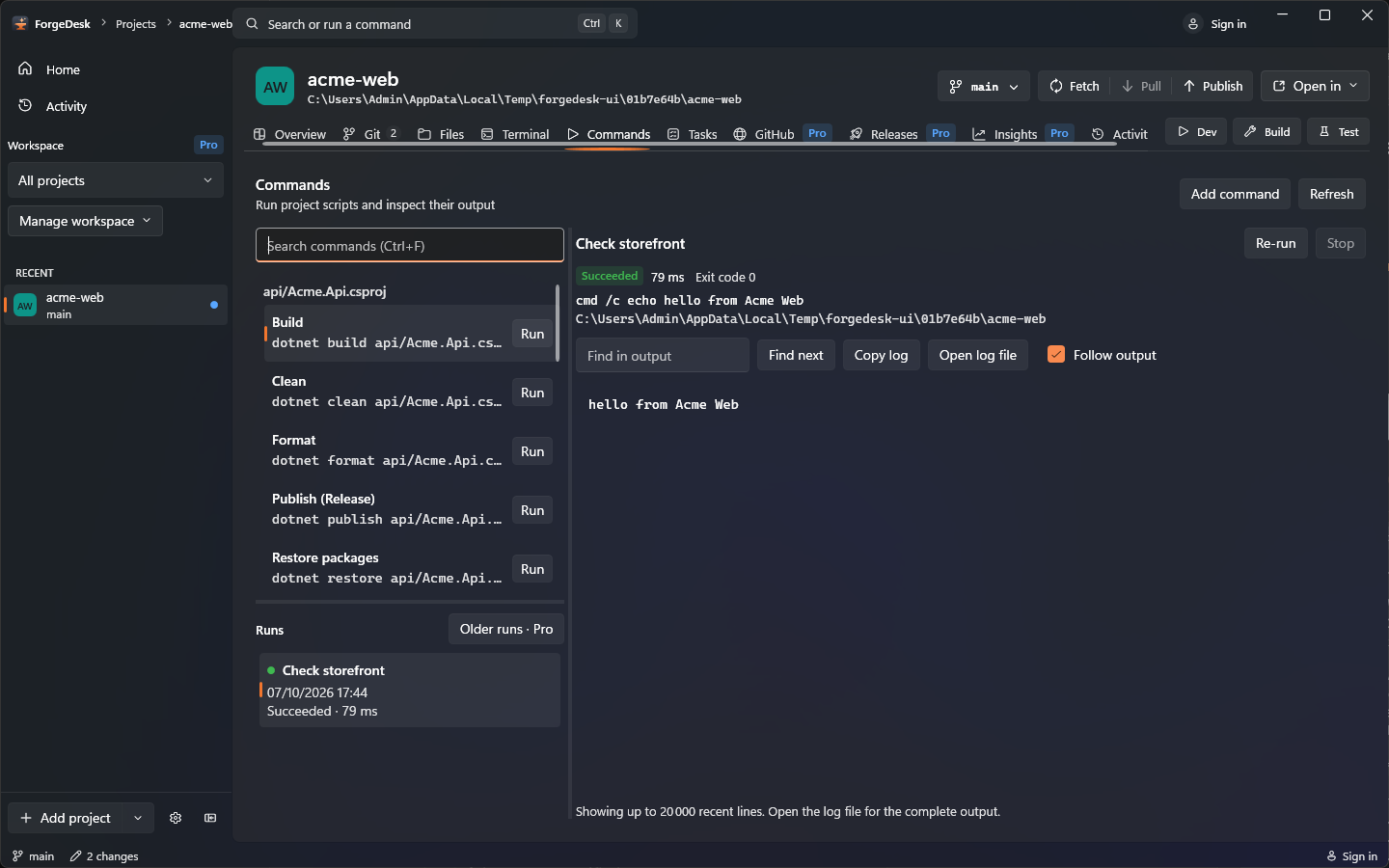Click the Stop button
The width and height of the screenshot is (1389, 868).
[1340, 243]
